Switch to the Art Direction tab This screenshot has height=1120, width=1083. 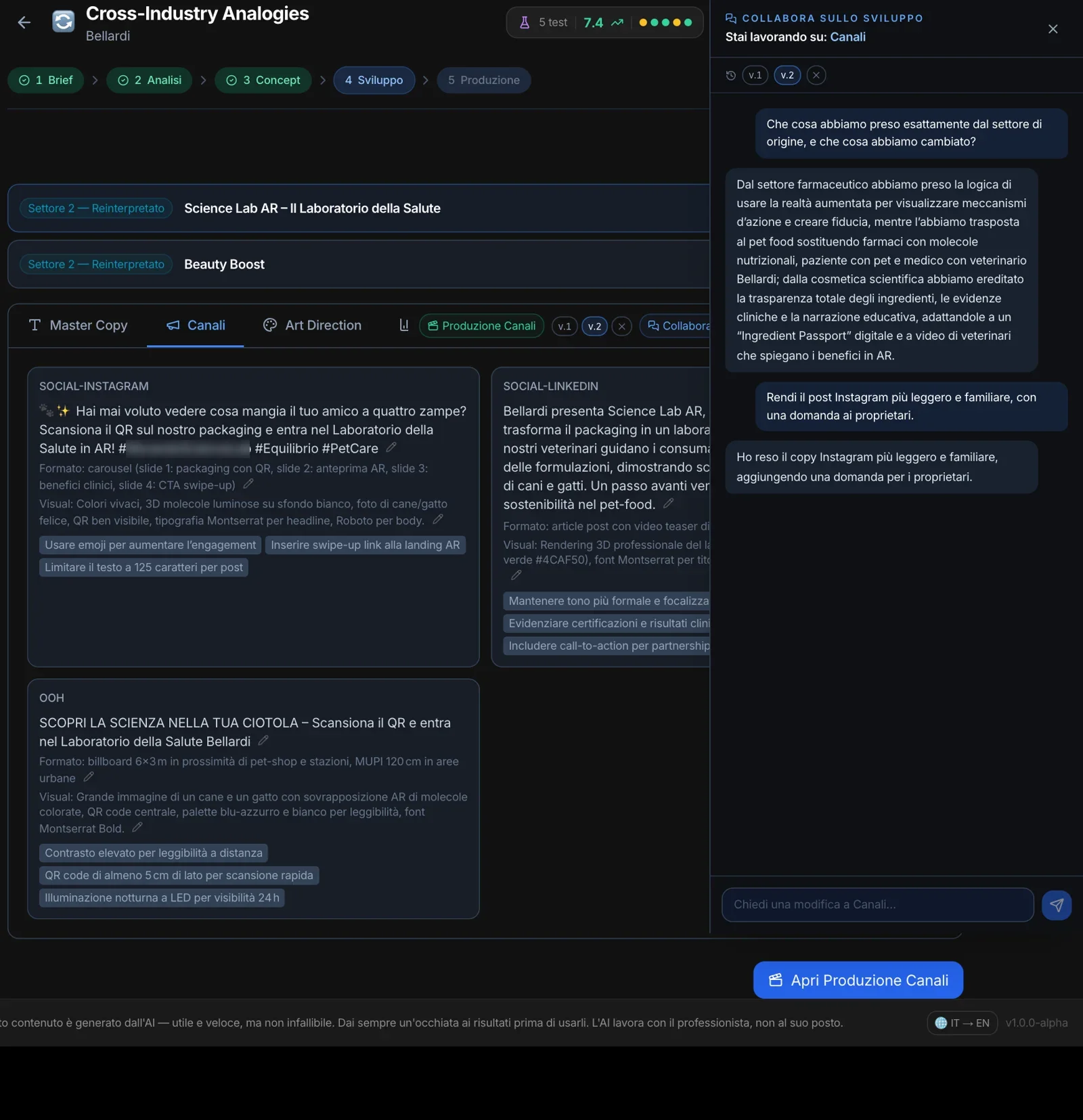point(312,326)
